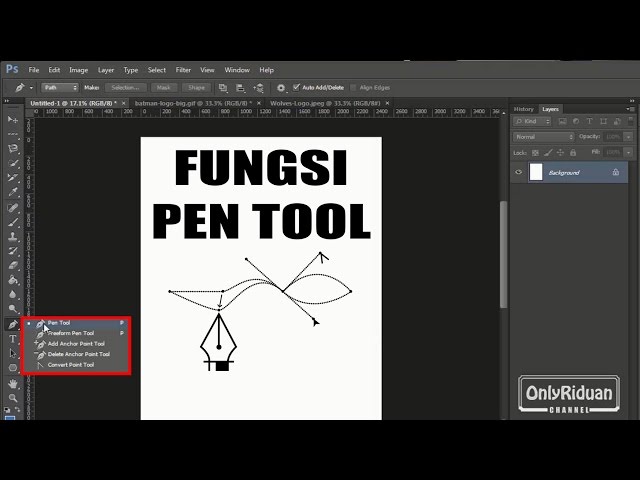The width and height of the screenshot is (640, 480).
Task: Click the swap colors arrow icon
Action: click(18, 409)
